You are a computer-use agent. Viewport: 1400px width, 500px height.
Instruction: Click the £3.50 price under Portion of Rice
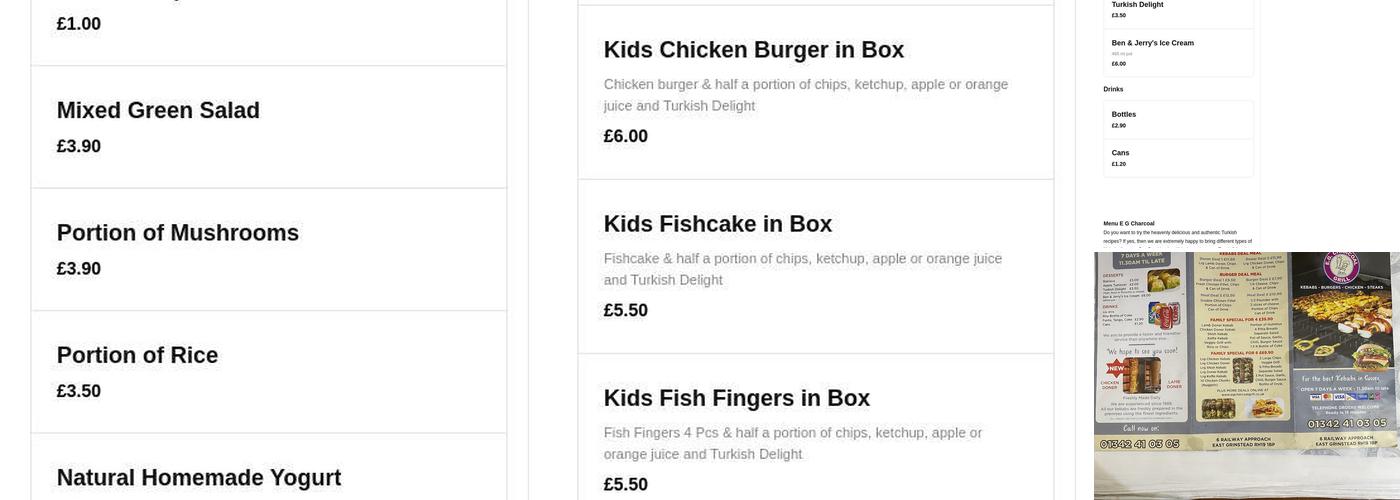(78, 391)
